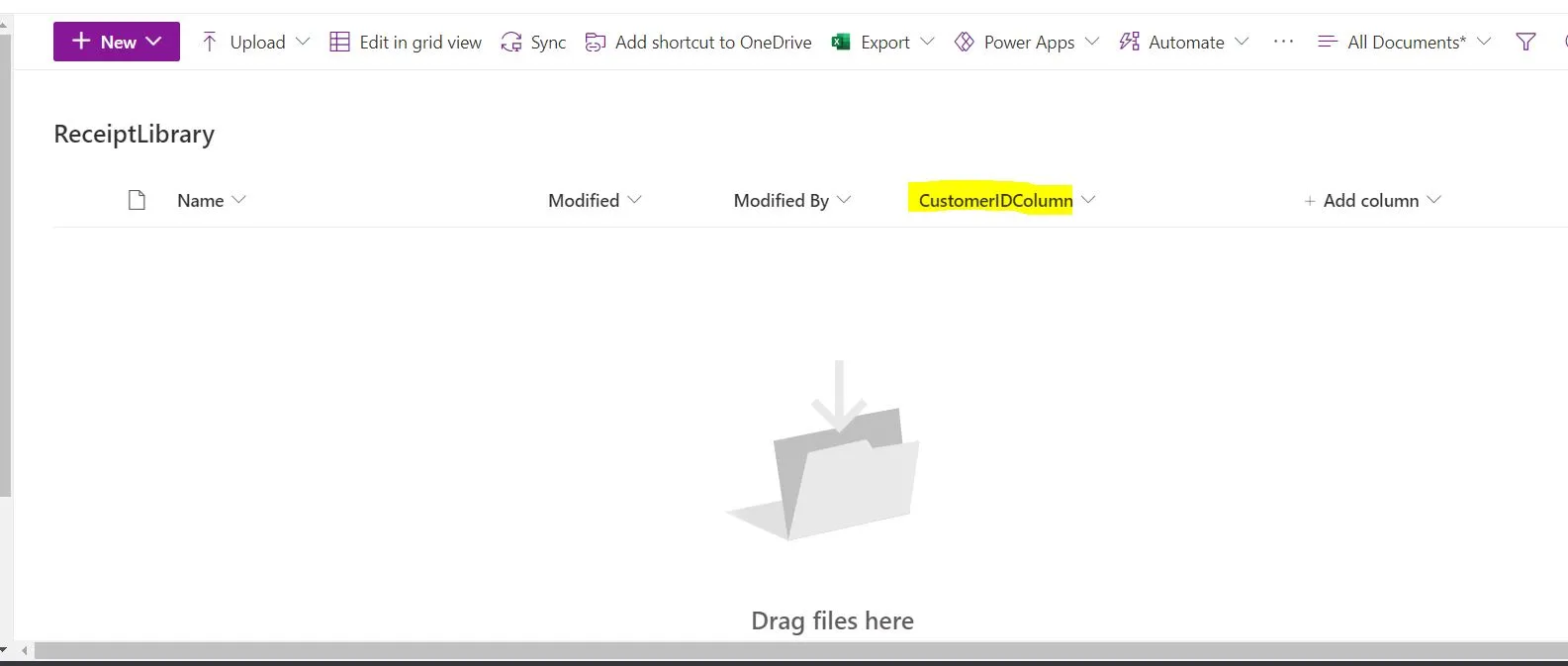Open the Name column header menu
This screenshot has height=666, width=1568.
pyautogui.click(x=211, y=200)
